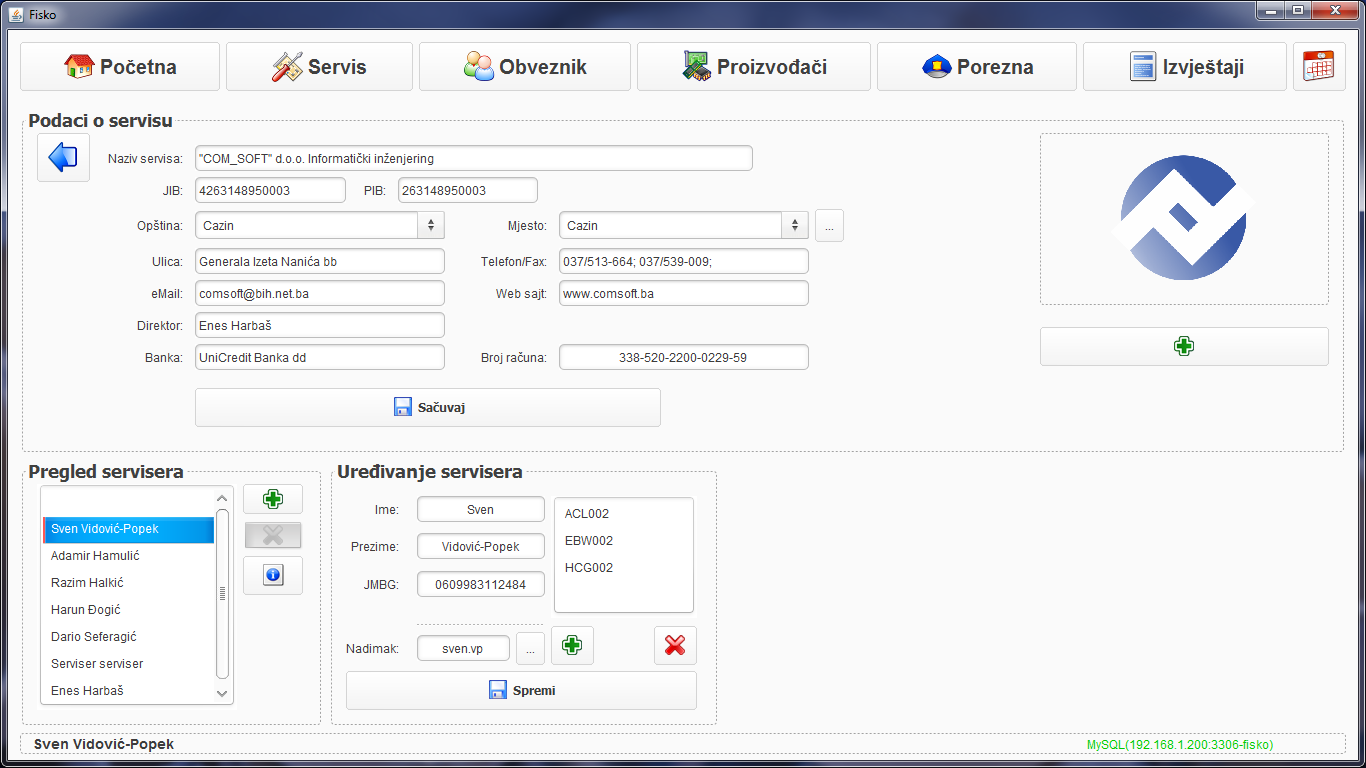Open the Početna home page

(x=120, y=67)
